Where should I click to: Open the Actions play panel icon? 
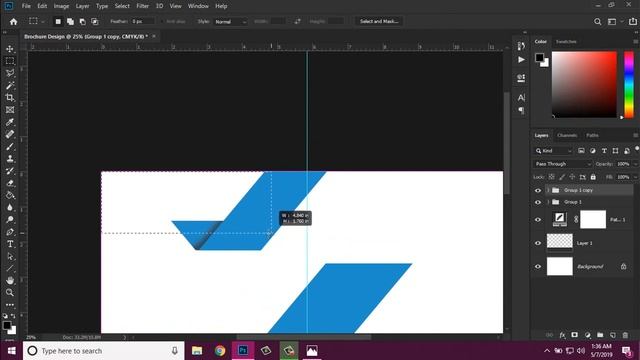coord(521,60)
